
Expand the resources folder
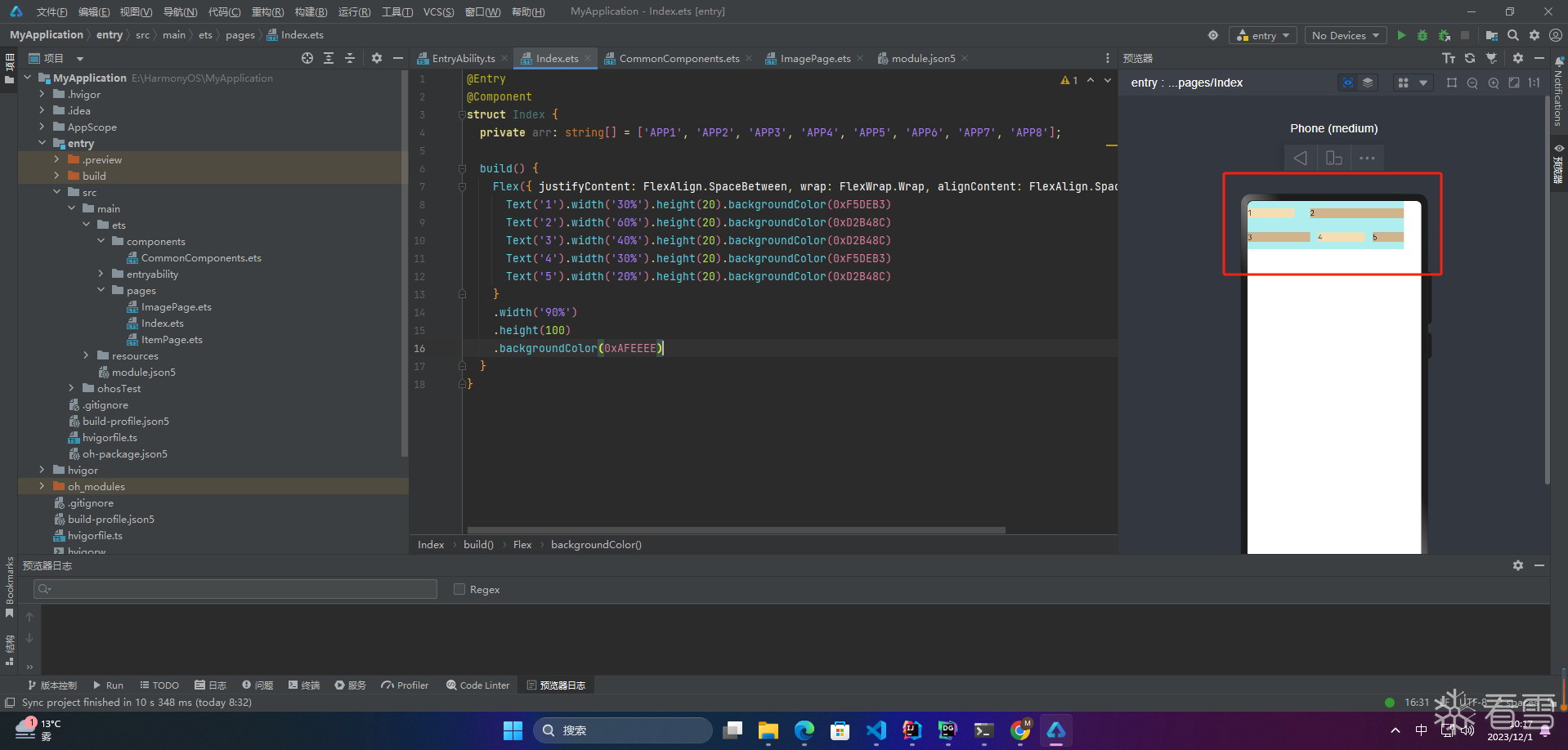pos(86,355)
